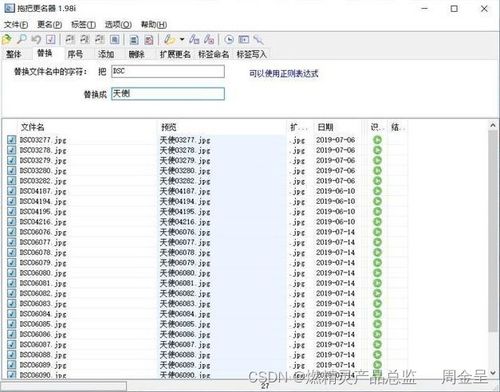Click the wrench settings toolbar icon

[x=258, y=40]
